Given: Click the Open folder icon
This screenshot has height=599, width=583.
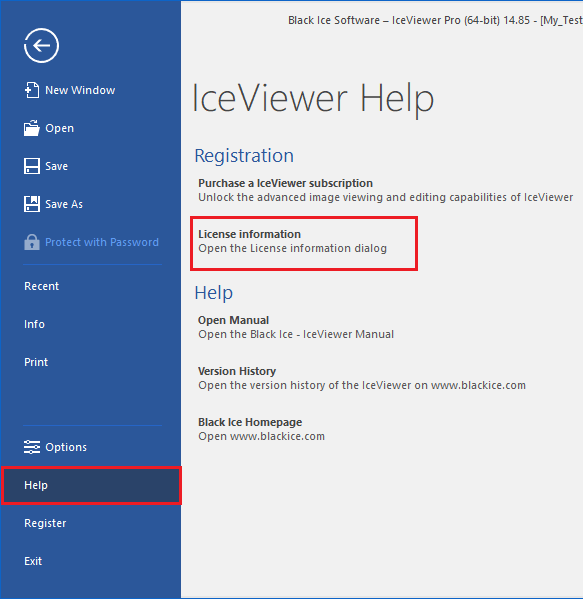Looking at the screenshot, I should click(32, 128).
